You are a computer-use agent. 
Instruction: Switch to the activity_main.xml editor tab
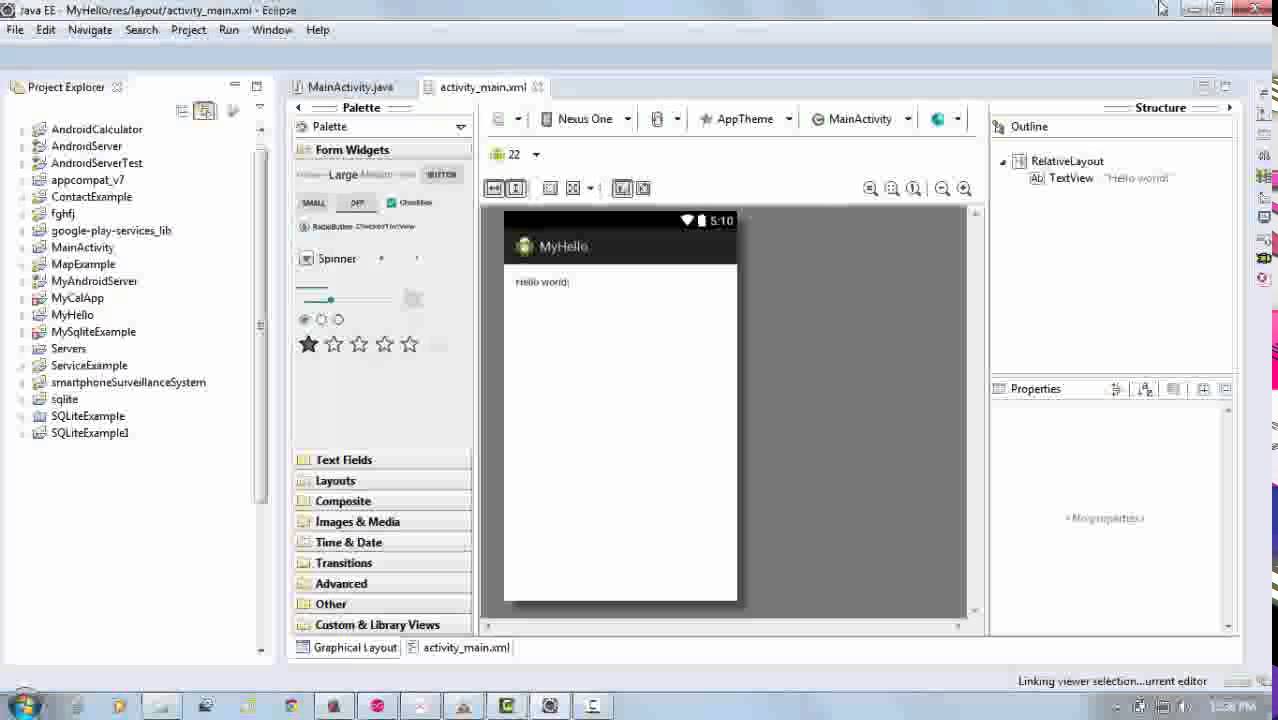click(483, 87)
